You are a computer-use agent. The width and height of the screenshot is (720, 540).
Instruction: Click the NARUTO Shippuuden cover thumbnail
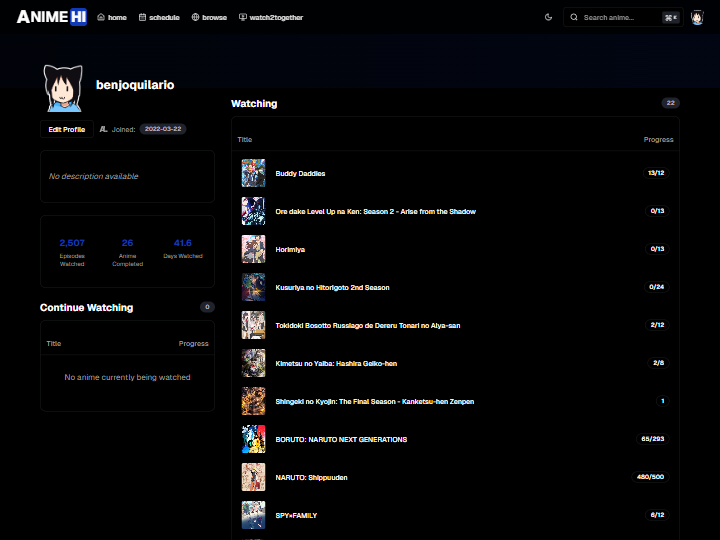pyautogui.click(x=253, y=477)
